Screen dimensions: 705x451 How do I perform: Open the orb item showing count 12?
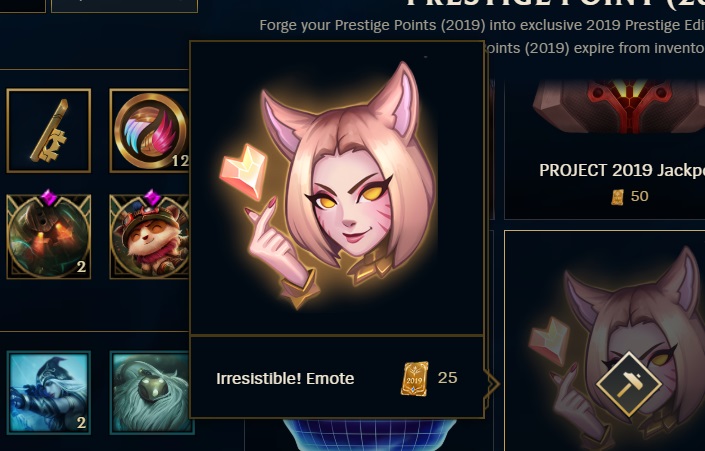[150, 130]
